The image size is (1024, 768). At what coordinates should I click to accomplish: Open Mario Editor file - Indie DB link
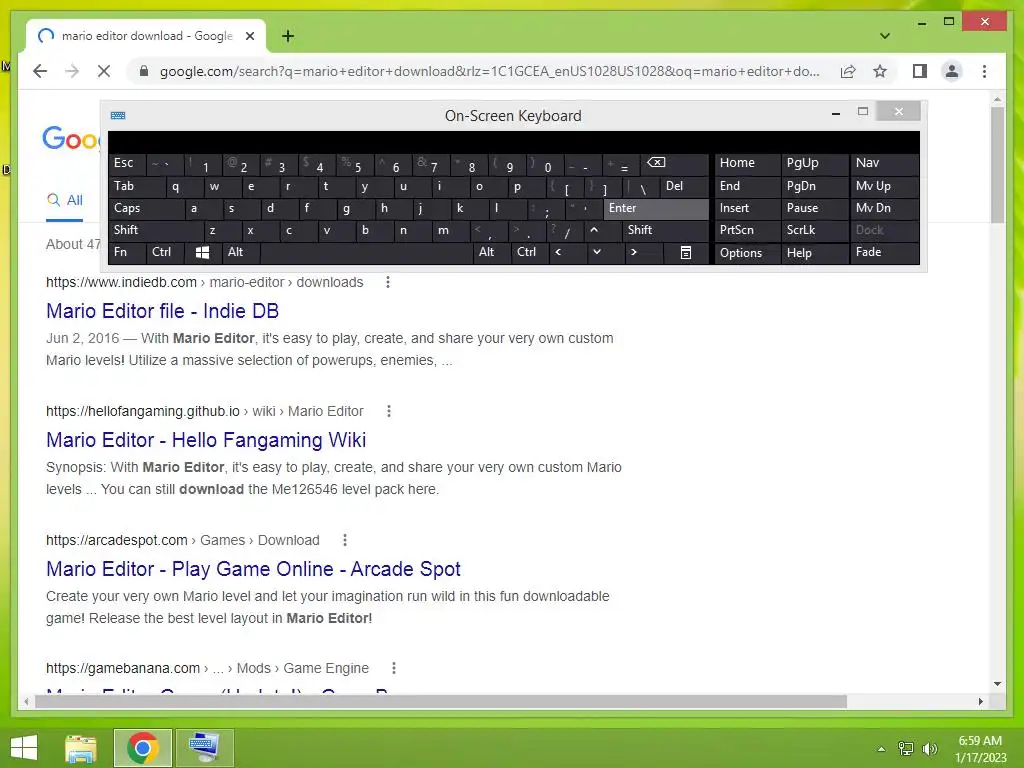pyautogui.click(x=163, y=311)
